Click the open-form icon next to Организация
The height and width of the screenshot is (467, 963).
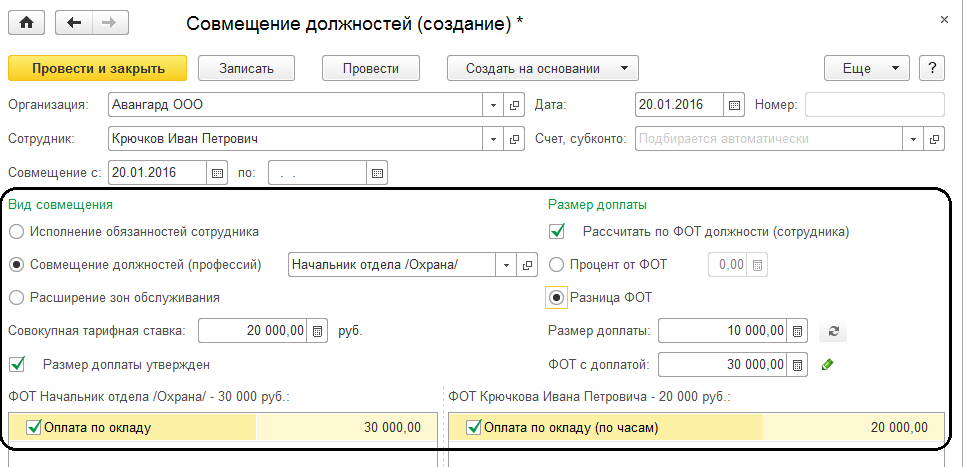(x=516, y=105)
